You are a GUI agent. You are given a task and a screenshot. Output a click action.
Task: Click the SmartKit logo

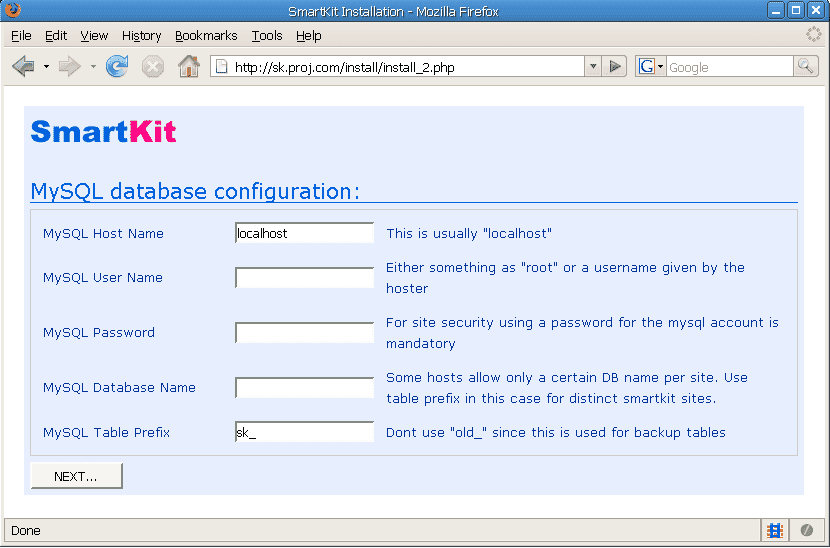coord(103,131)
